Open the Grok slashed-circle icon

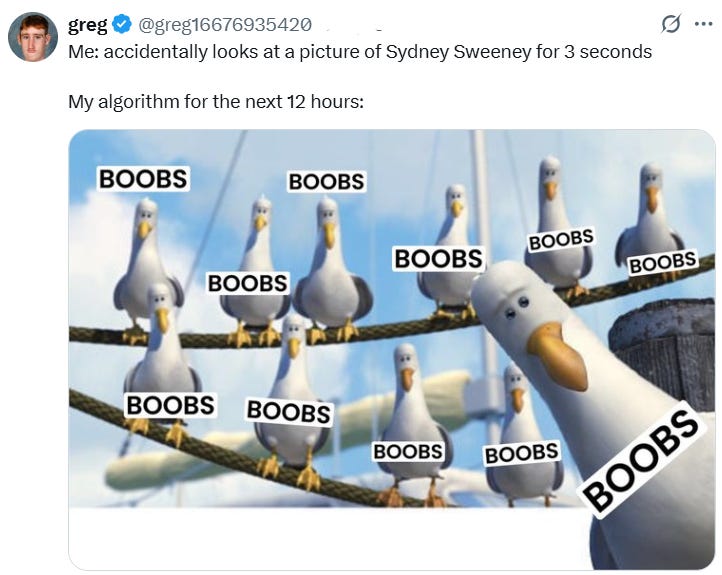(670, 24)
